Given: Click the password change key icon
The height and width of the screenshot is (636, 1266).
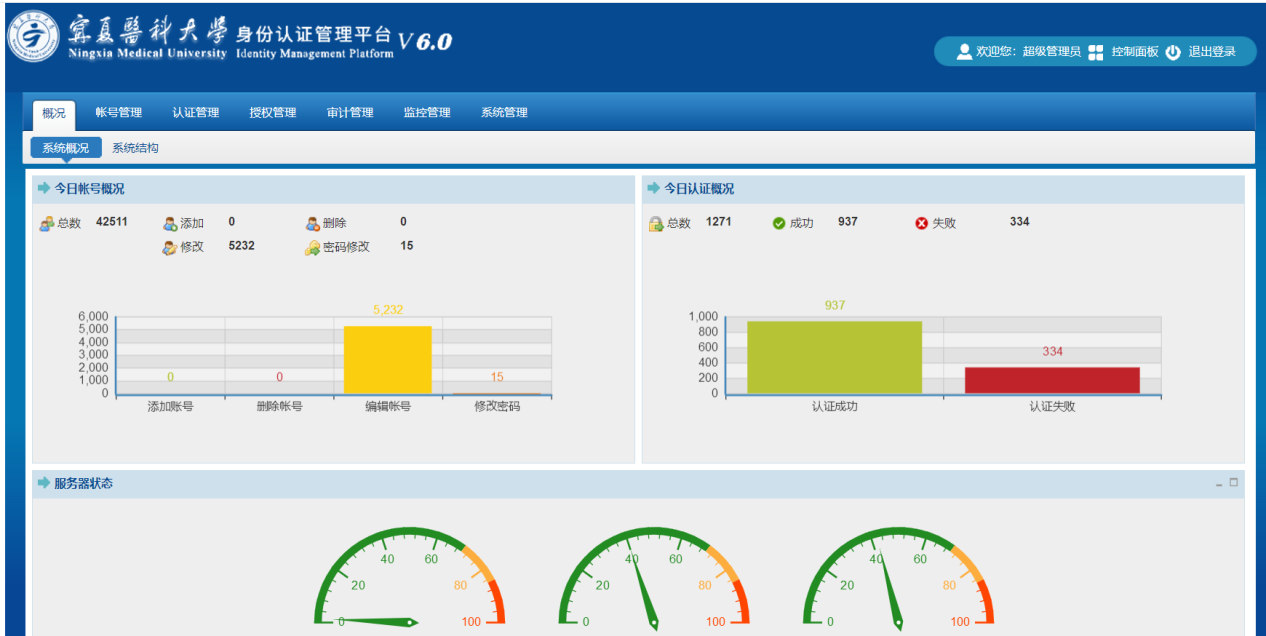Looking at the screenshot, I should (313, 247).
